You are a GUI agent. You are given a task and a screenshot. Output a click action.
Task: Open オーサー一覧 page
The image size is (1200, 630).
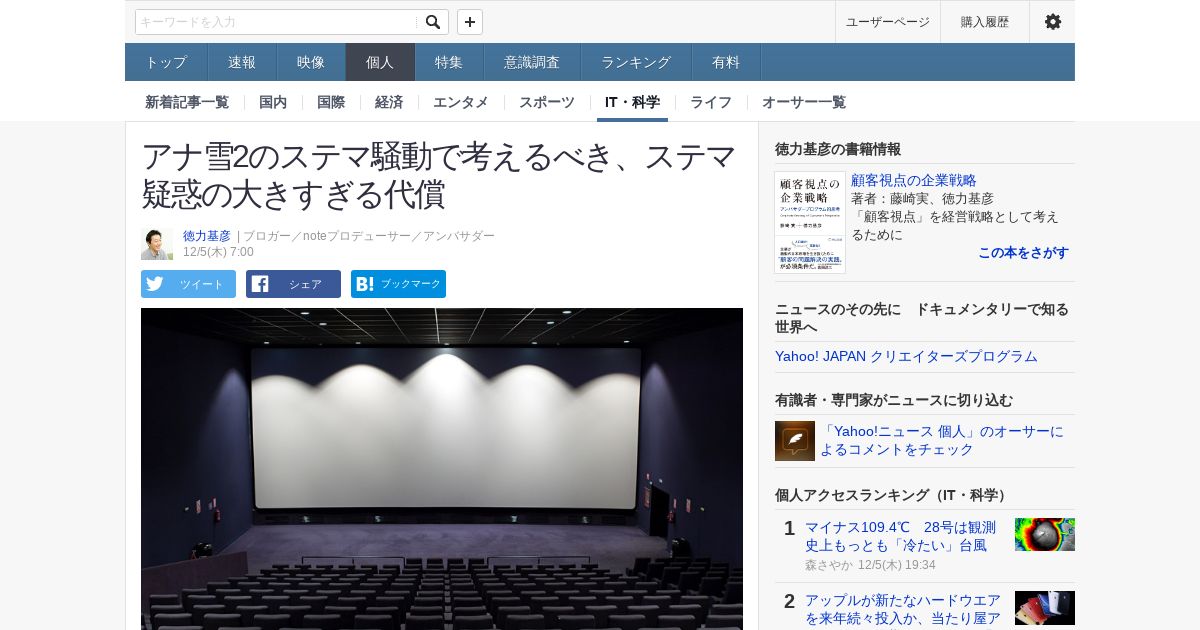pyautogui.click(x=804, y=102)
